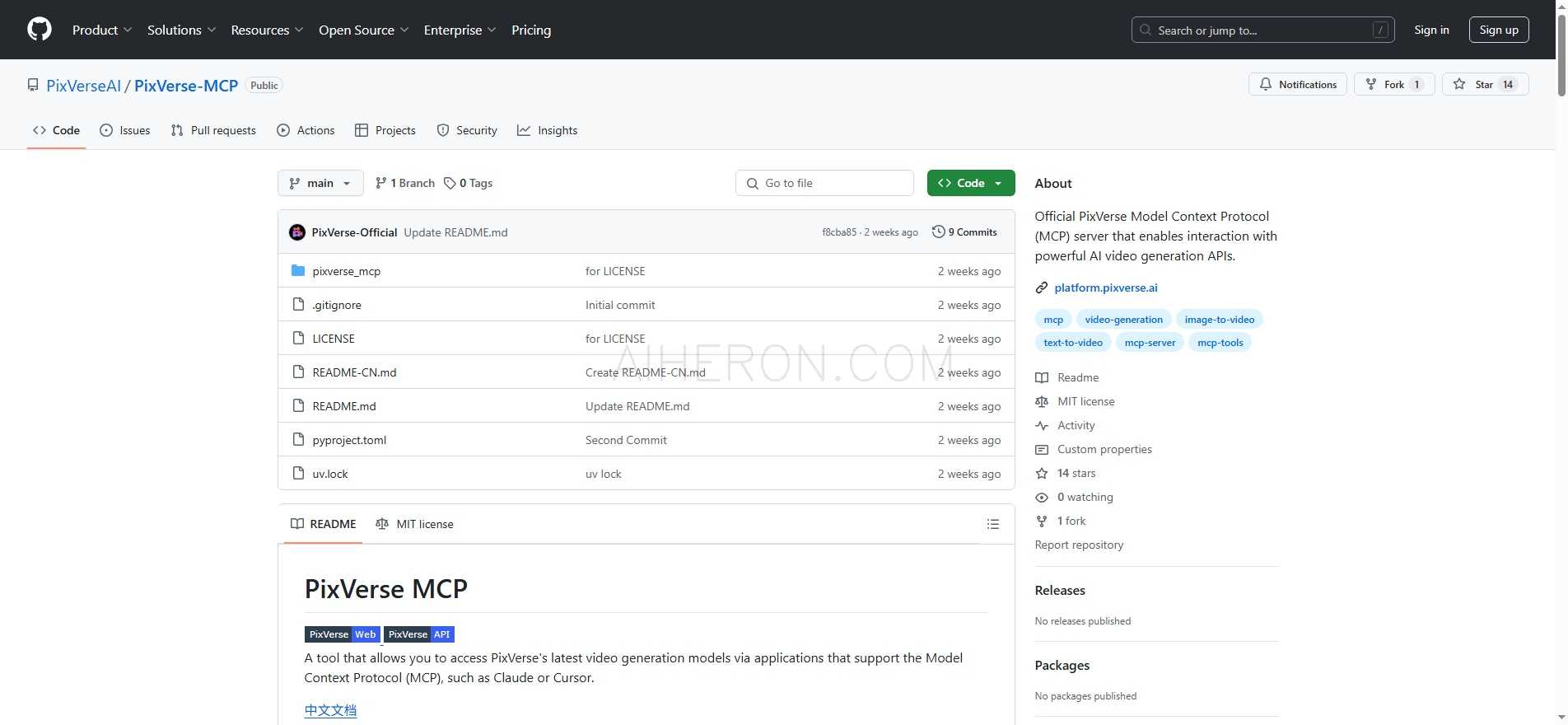The image size is (1568, 725).
Task: Switch to the Projects tab
Action: click(x=385, y=130)
